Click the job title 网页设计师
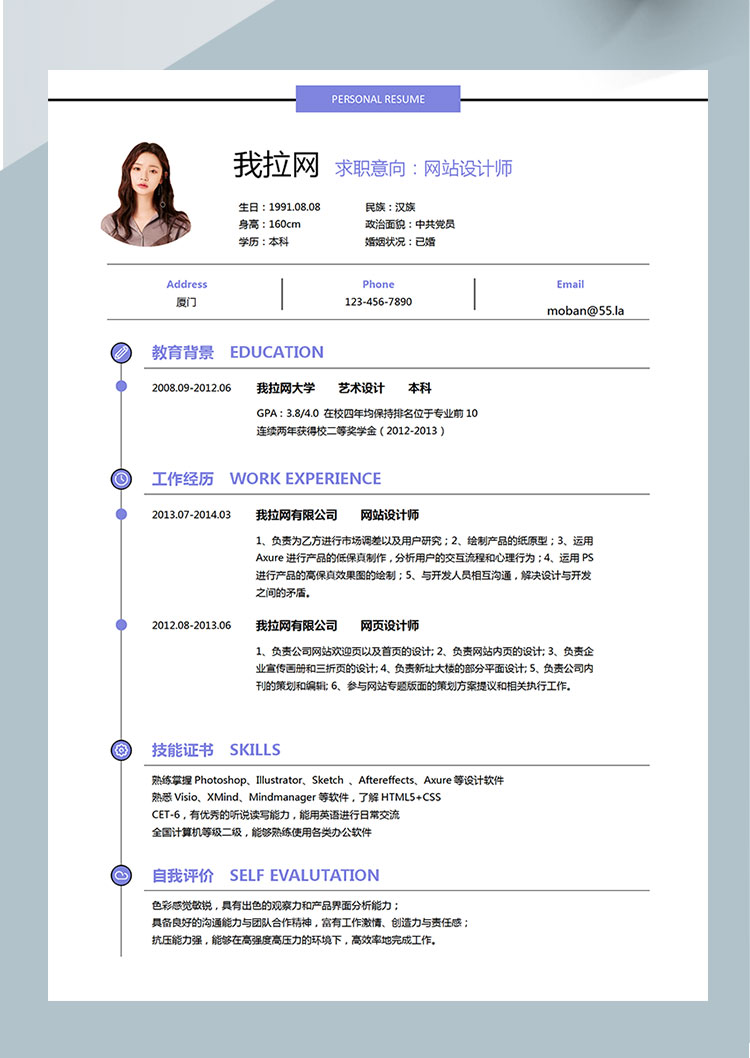 [390, 625]
